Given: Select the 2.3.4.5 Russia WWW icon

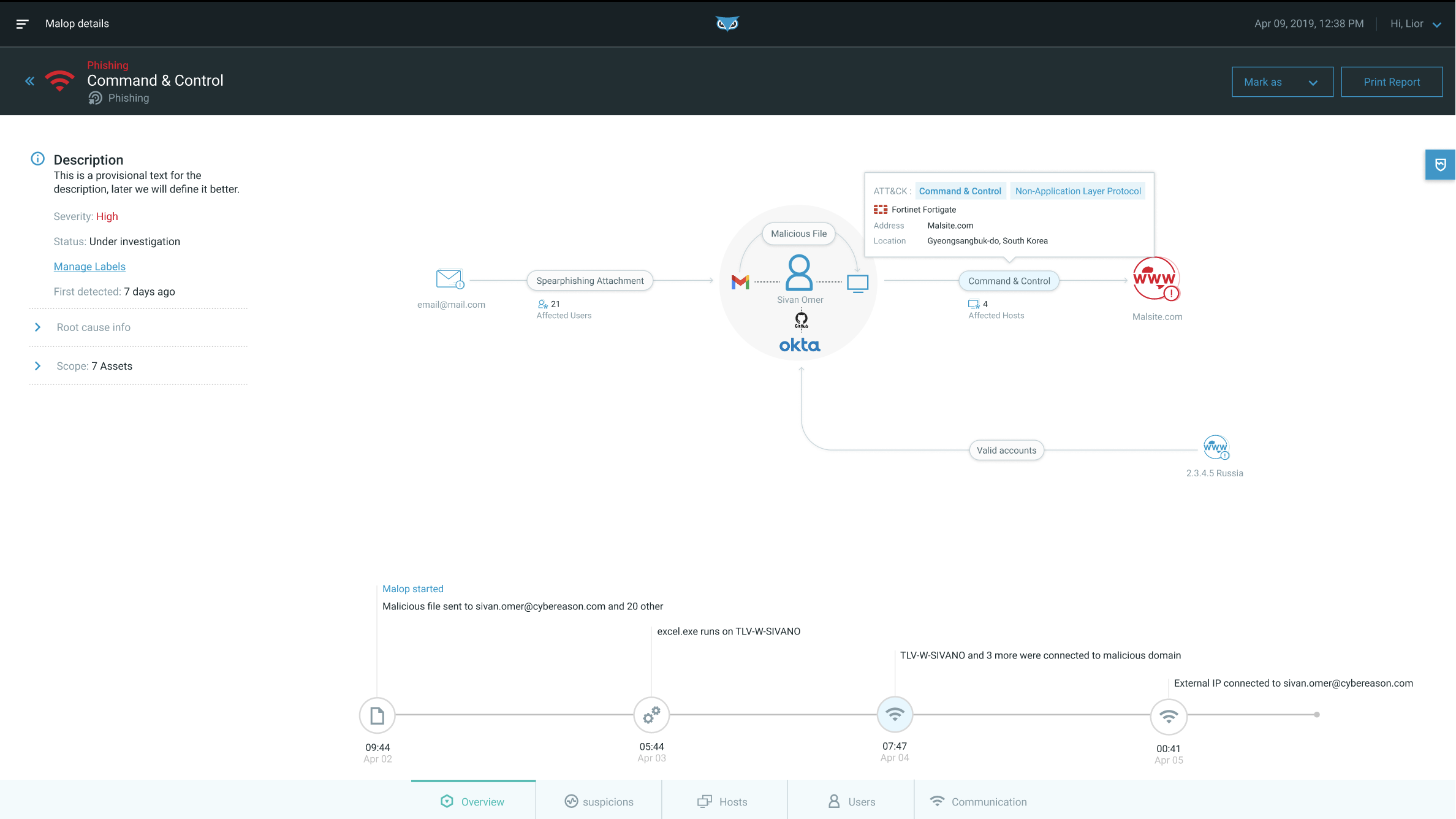Looking at the screenshot, I should click(x=1216, y=448).
